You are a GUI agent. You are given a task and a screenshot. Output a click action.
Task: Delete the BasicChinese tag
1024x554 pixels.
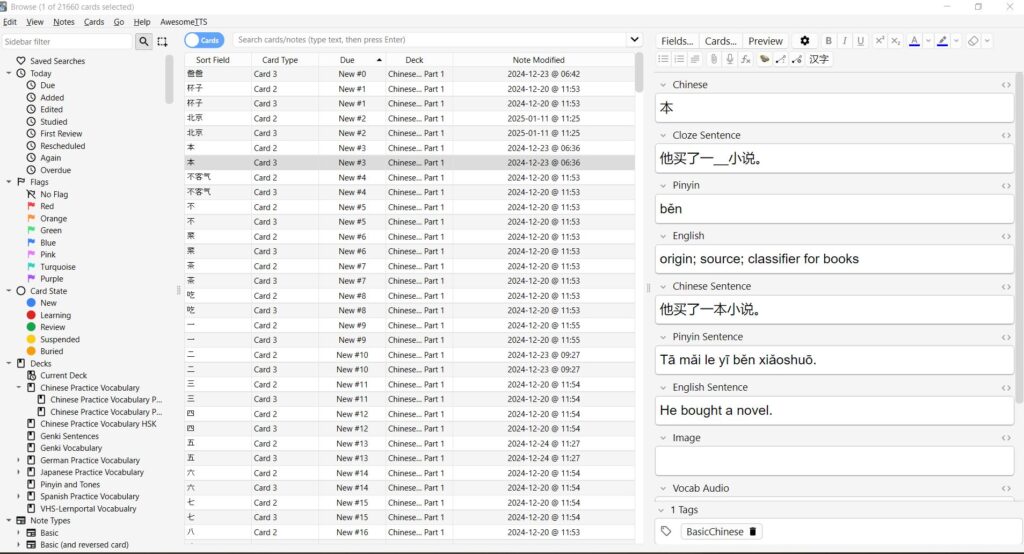(x=752, y=531)
